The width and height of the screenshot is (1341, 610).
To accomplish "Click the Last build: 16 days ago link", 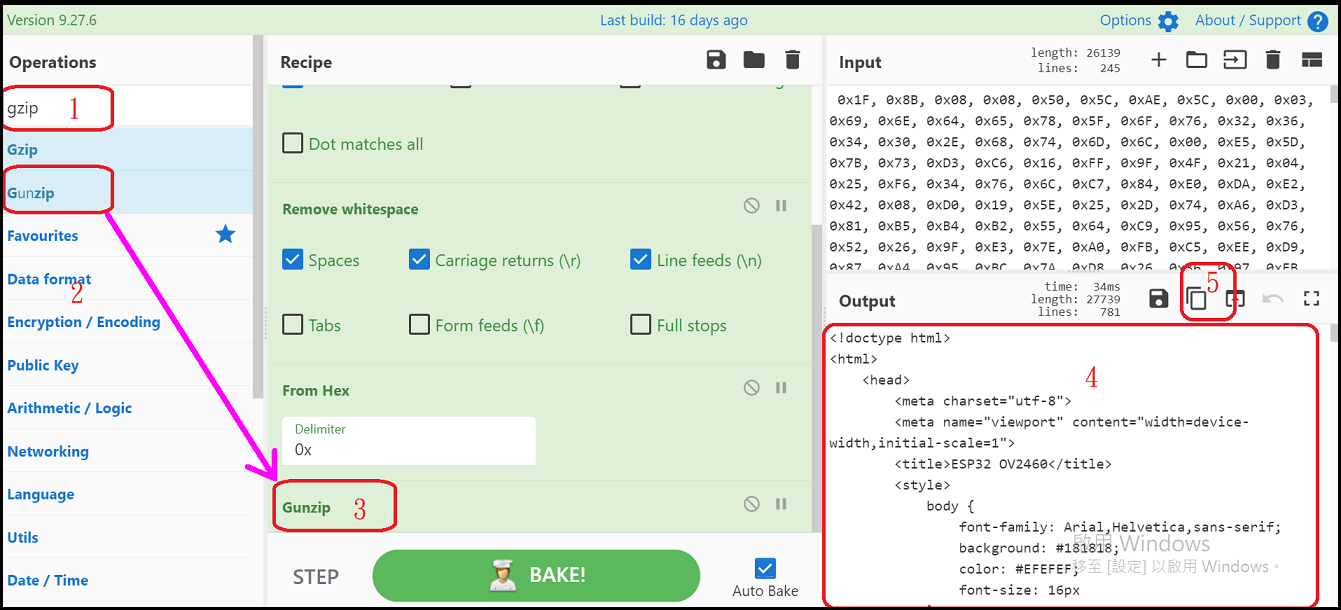I will (x=674, y=20).
